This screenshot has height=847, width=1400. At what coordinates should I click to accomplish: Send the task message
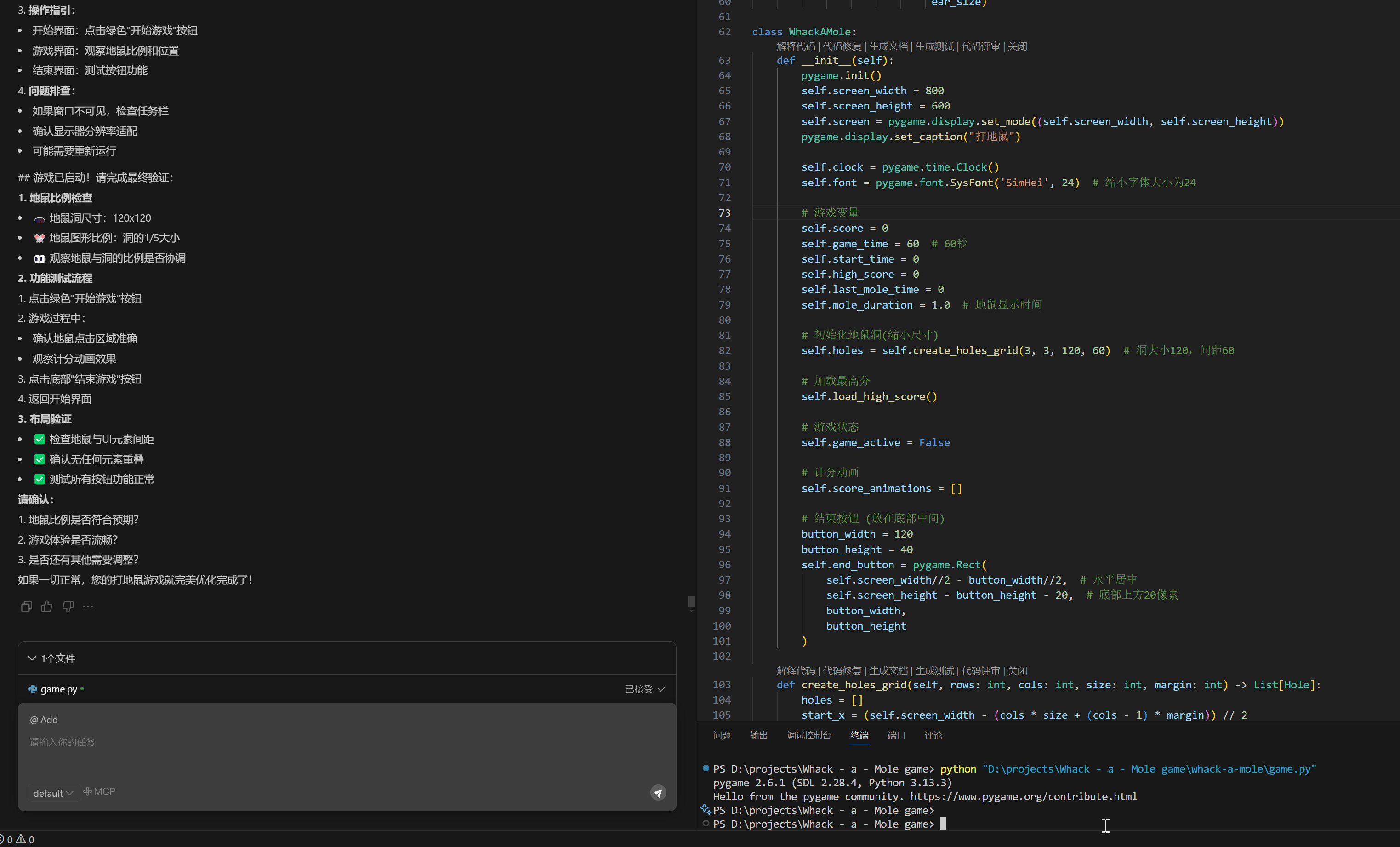point(658,792)
